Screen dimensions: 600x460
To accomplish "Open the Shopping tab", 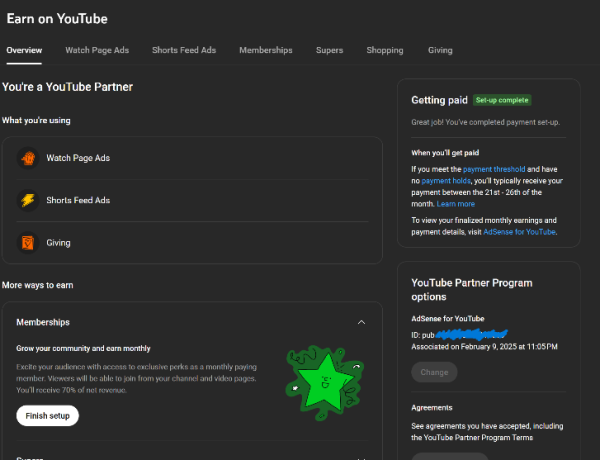I will click(385, 50).
